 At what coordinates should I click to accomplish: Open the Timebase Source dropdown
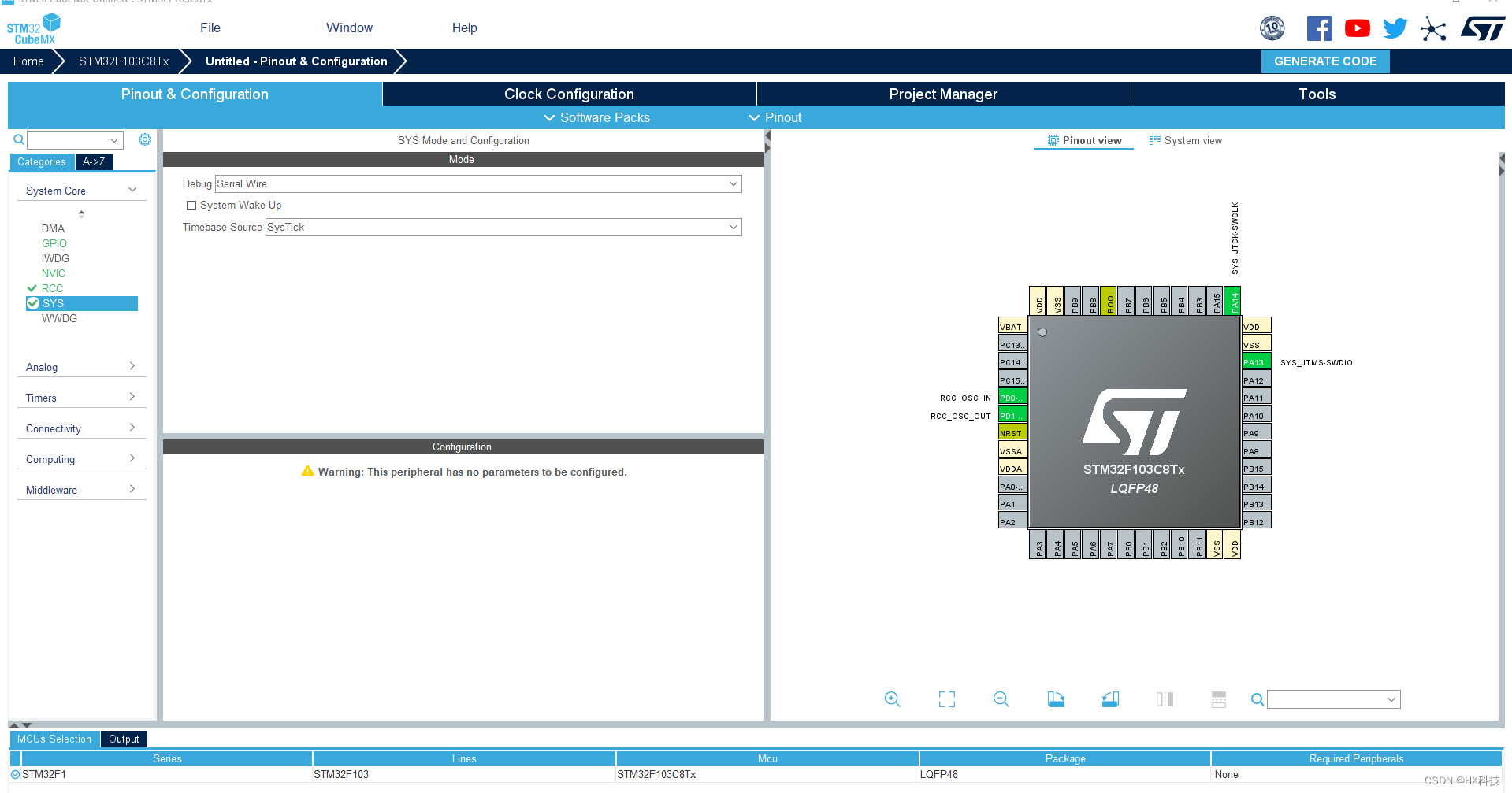point(503,227)
